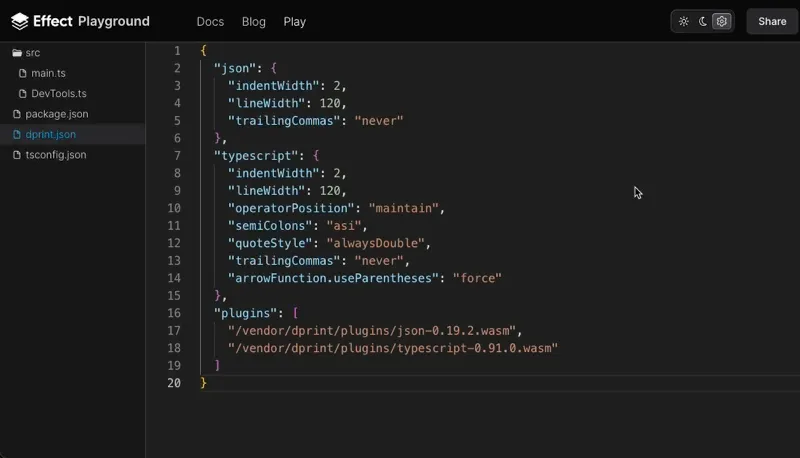
Task: Click the main.ts file icon
Action: pyautogui.click(x=23, y=73)
